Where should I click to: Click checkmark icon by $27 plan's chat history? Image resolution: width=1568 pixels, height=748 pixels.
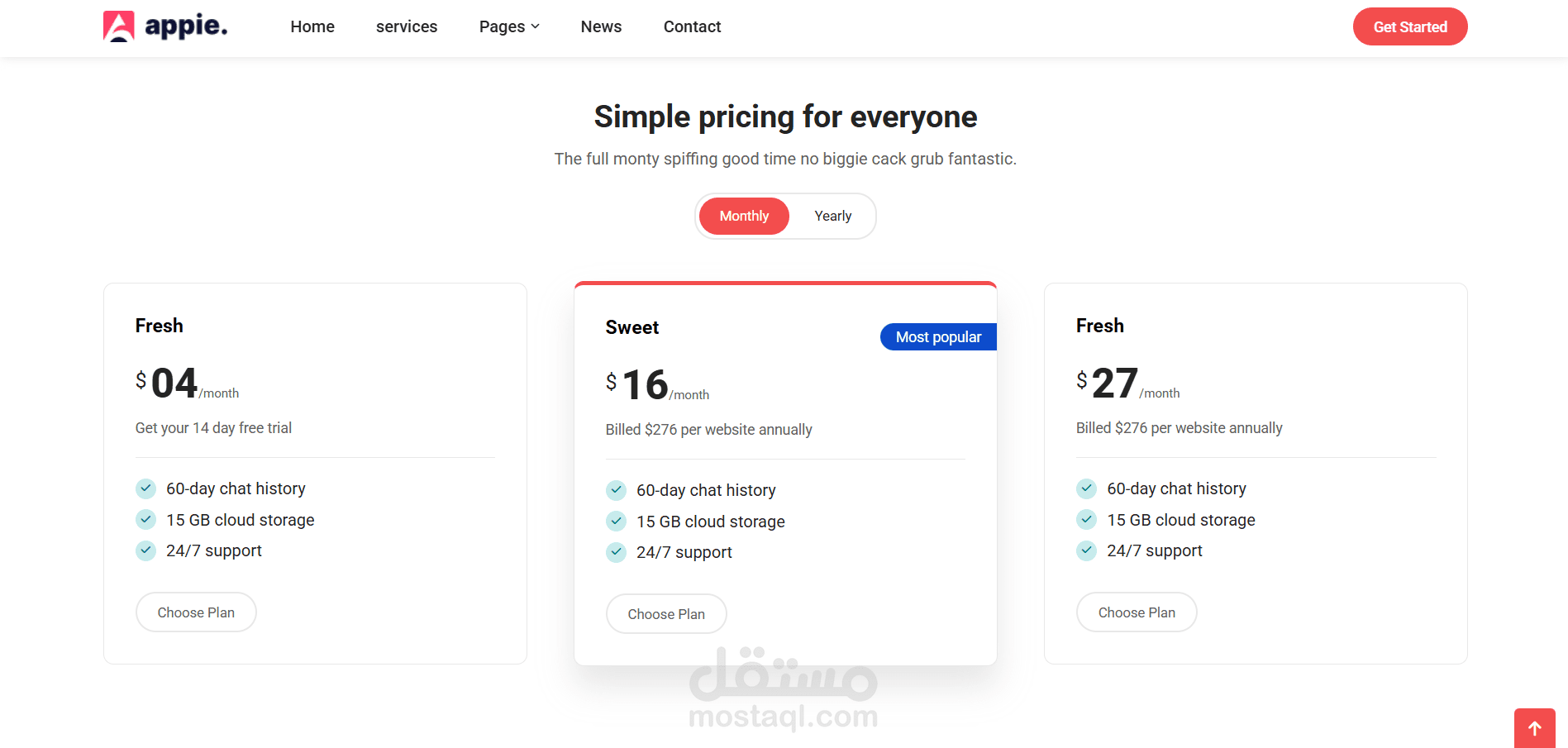[x=1086, y=488]
